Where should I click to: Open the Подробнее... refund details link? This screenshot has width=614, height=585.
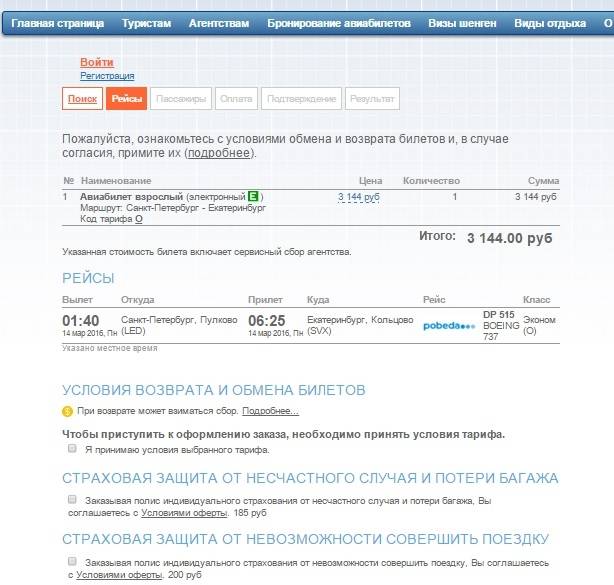pos(270,411)
